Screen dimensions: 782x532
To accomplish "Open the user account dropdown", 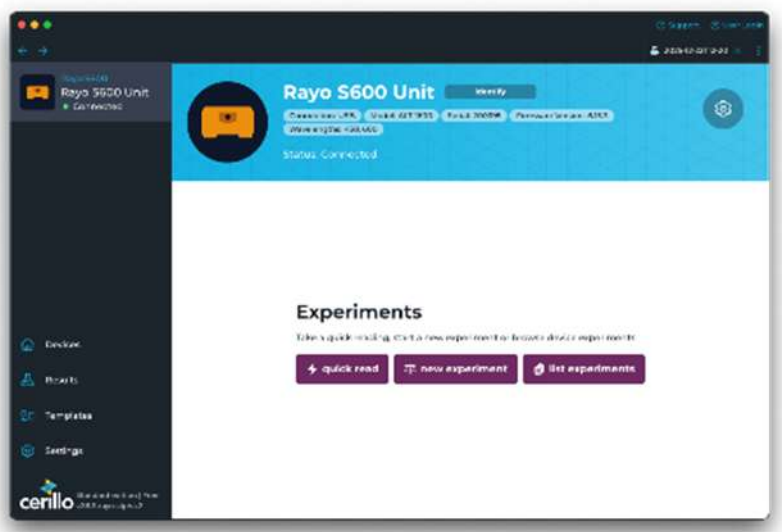I will point(695,51).
